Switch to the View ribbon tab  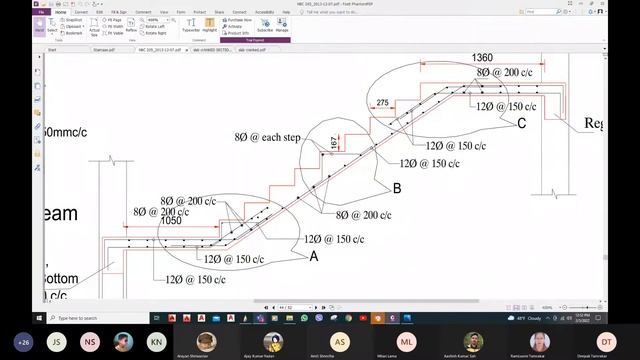pyautogui.click(x=164, y=12)
